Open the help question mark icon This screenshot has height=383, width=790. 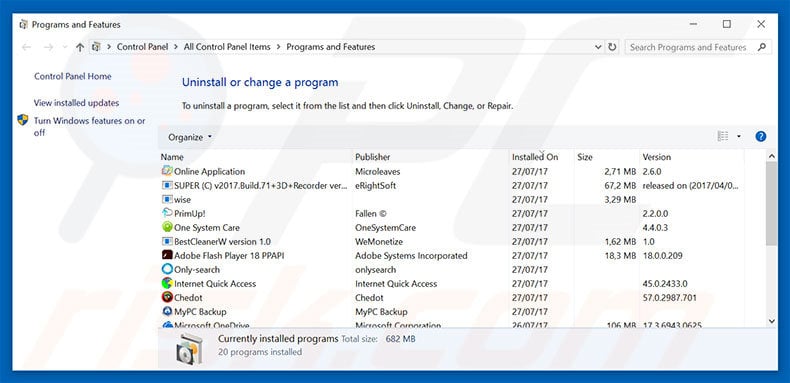click(760, 137)
